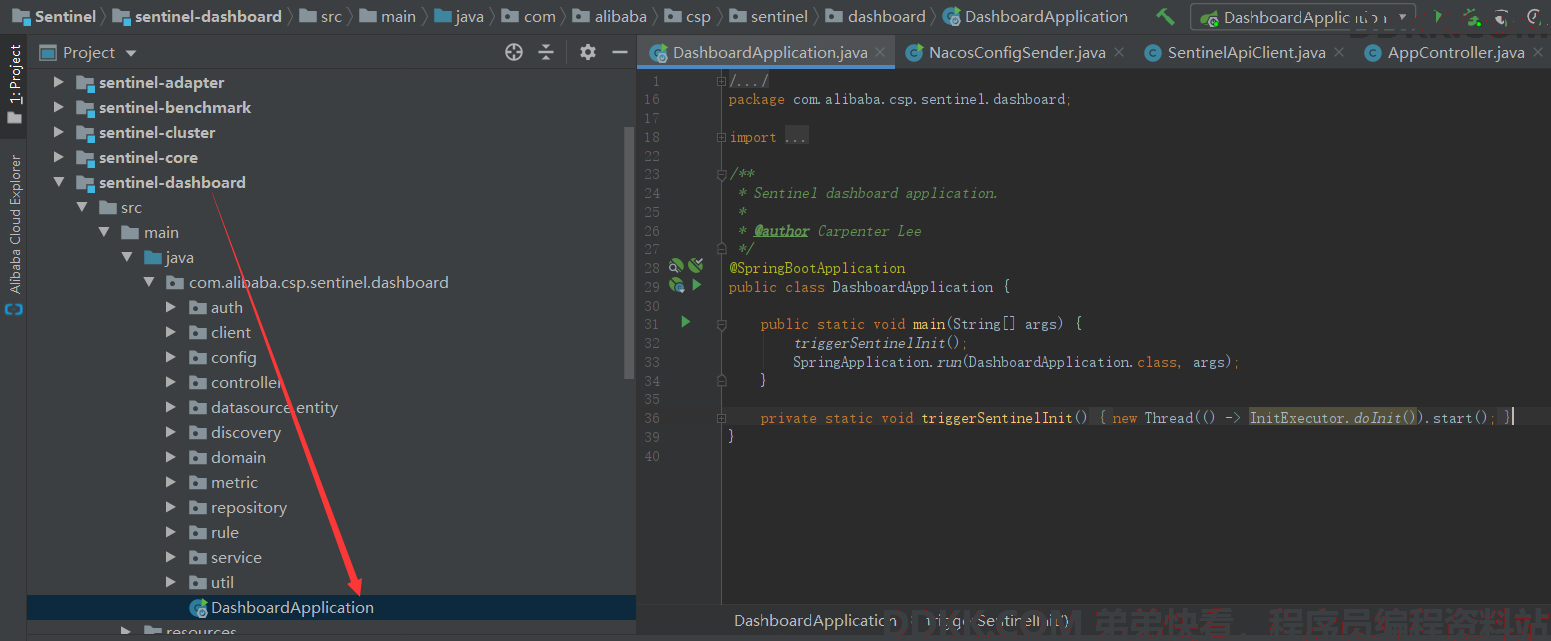The image size is (1551, 641).
Task: Click the Spring checkmark gutter icon on line 28
Action: click(x=696, y=265)
